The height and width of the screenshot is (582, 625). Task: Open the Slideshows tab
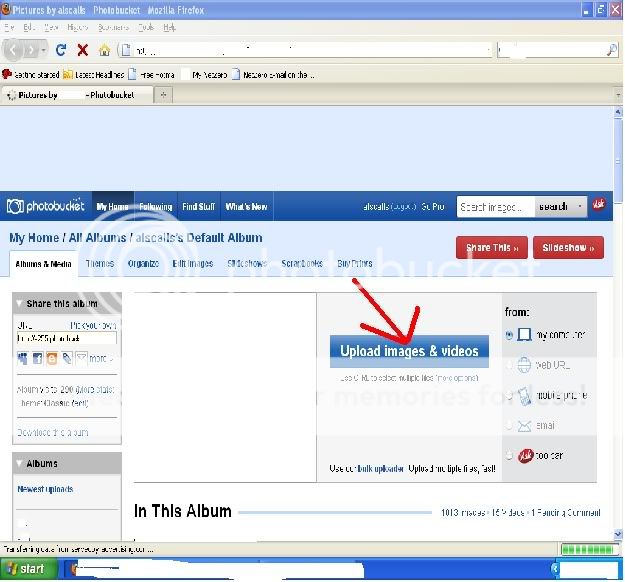coord(247,263)
